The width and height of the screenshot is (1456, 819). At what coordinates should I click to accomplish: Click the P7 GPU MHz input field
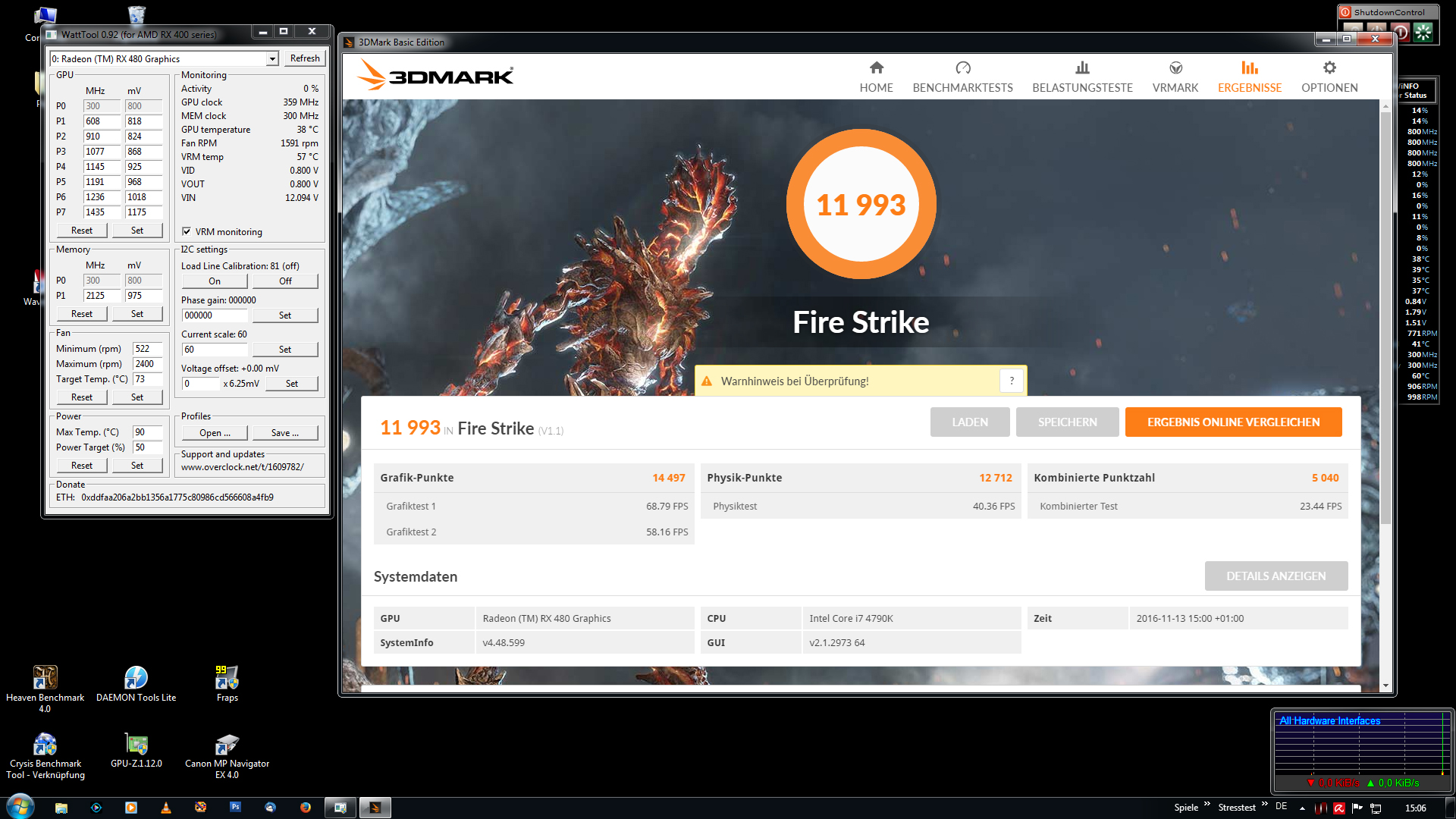[x=102, y=212]
